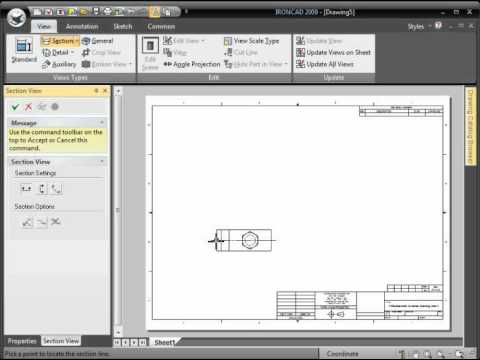
Task: Select the Sheet1 tab
Action: pos(165,342)
